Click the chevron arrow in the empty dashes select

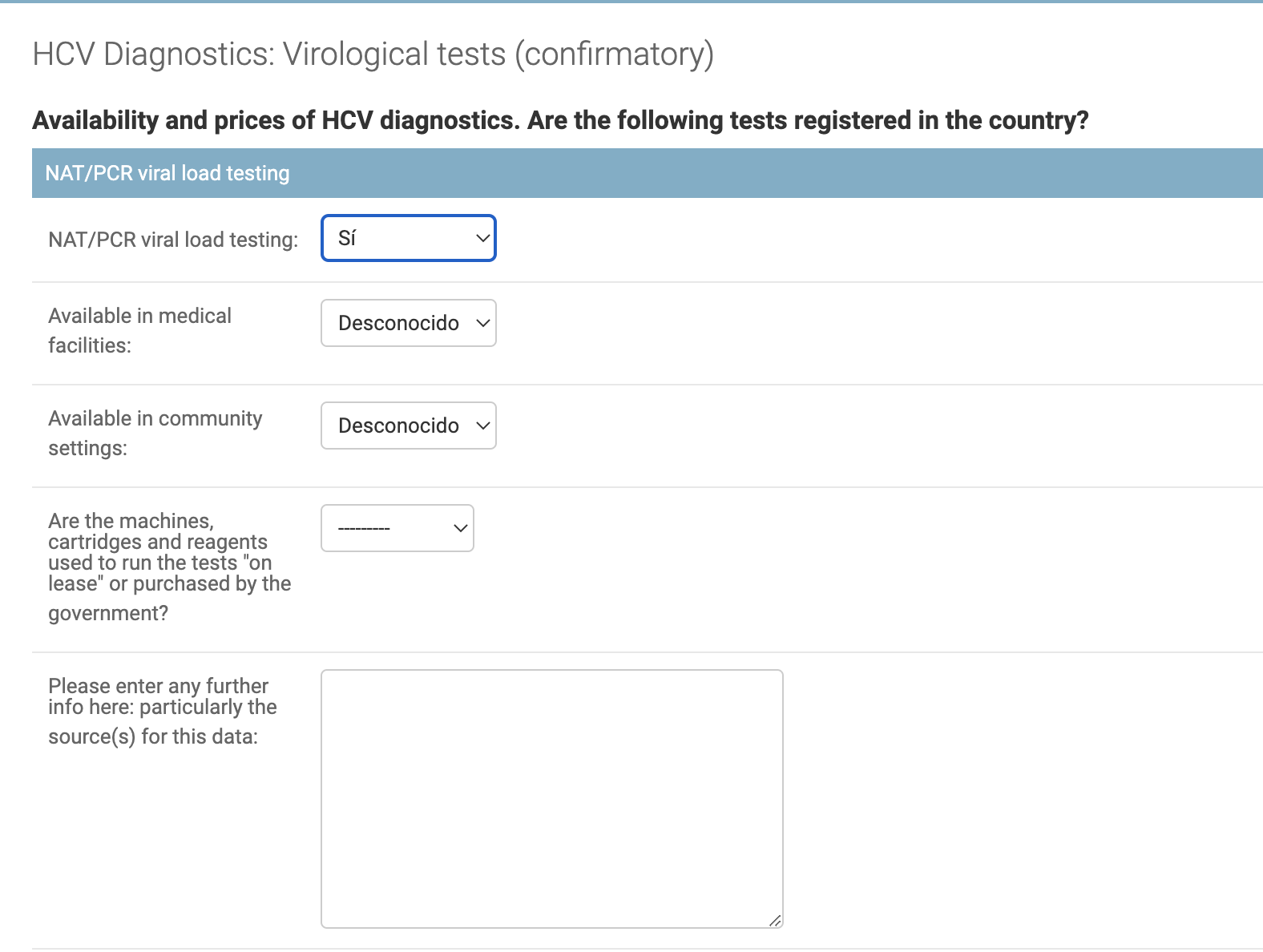[460, 528]
